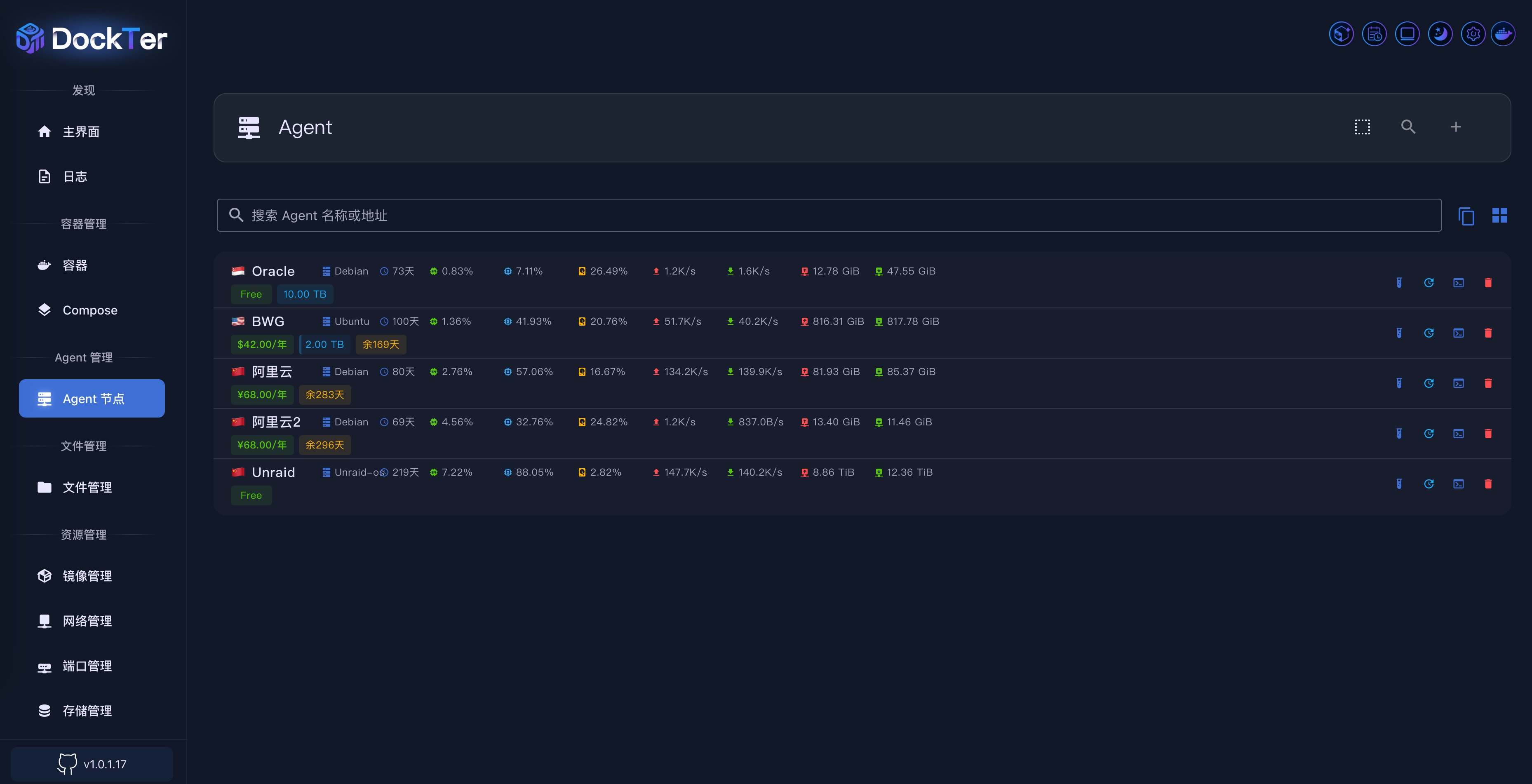Open terminal for the Oracle agent

pos(1458,283)
